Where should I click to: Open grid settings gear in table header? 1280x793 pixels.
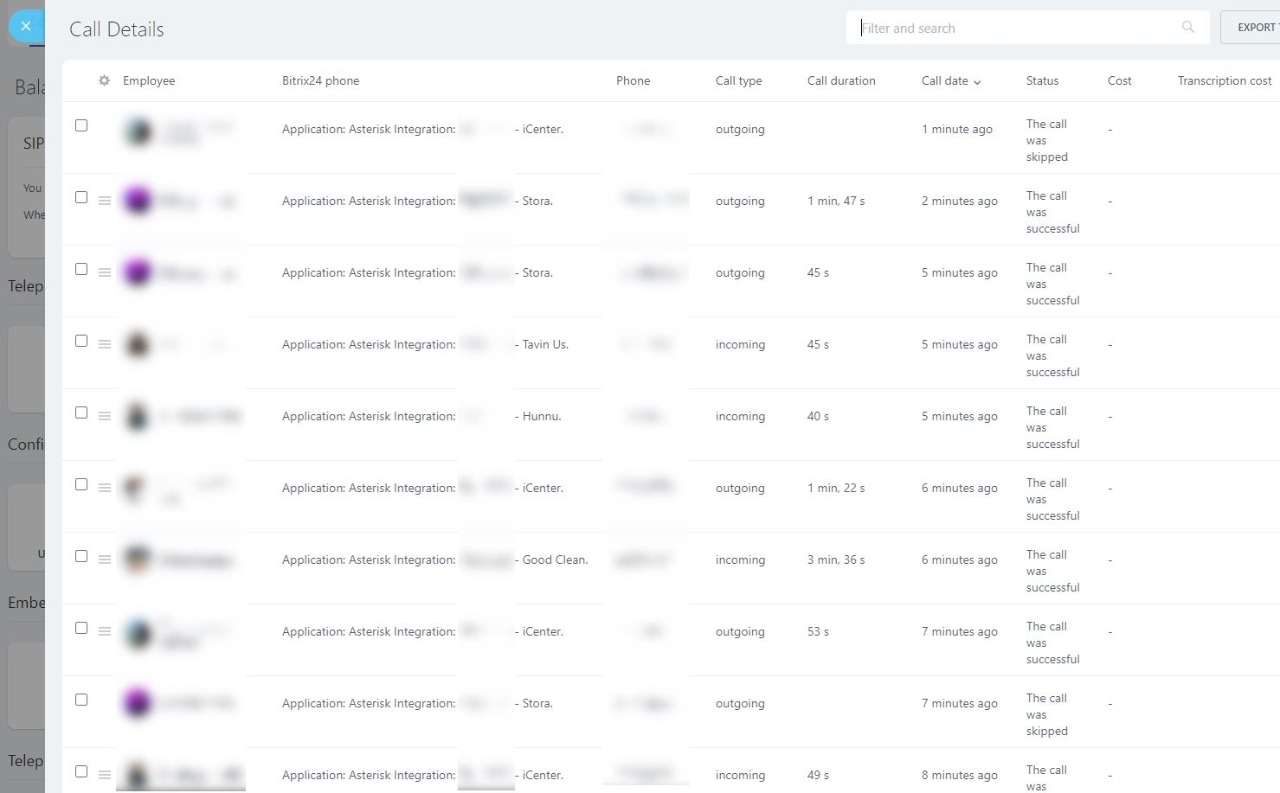104,81
